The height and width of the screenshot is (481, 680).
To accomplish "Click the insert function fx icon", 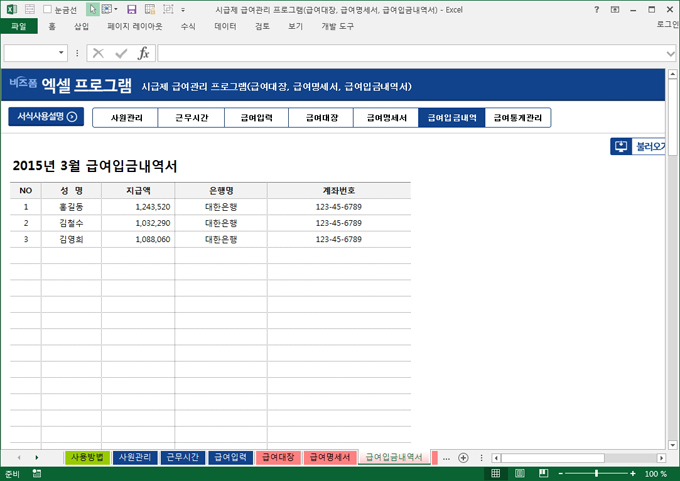I will (143, 53).
